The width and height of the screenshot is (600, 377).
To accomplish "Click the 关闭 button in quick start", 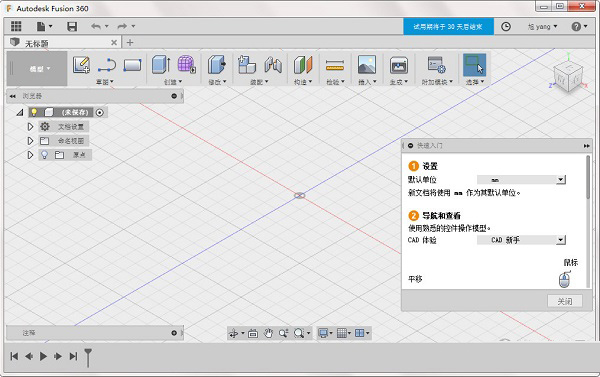I will click(x=565, y=301).
